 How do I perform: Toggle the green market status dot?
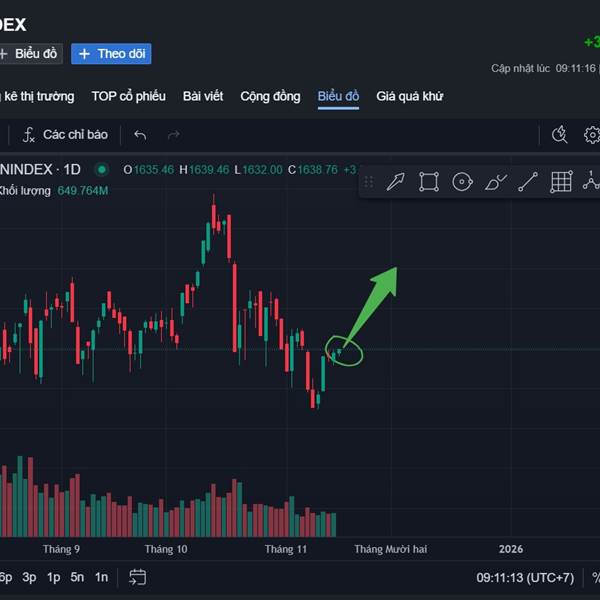[101, 169]
